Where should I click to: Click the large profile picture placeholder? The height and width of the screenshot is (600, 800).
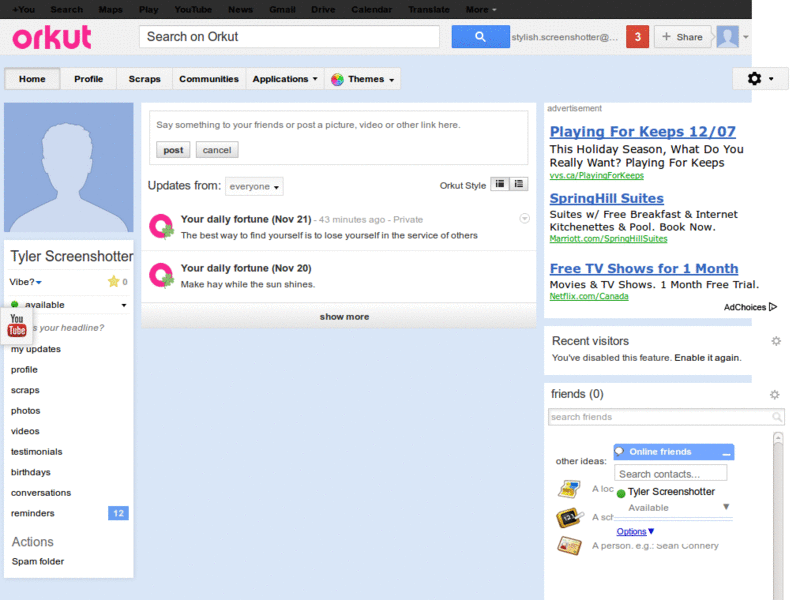coord(68,167)
